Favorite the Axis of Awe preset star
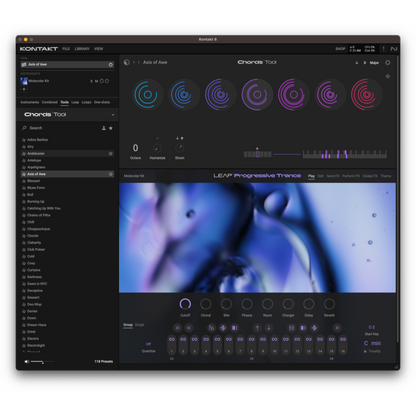The width and height of the screenshot is (416, 416). pyautogui.click(x=111, y=174)
